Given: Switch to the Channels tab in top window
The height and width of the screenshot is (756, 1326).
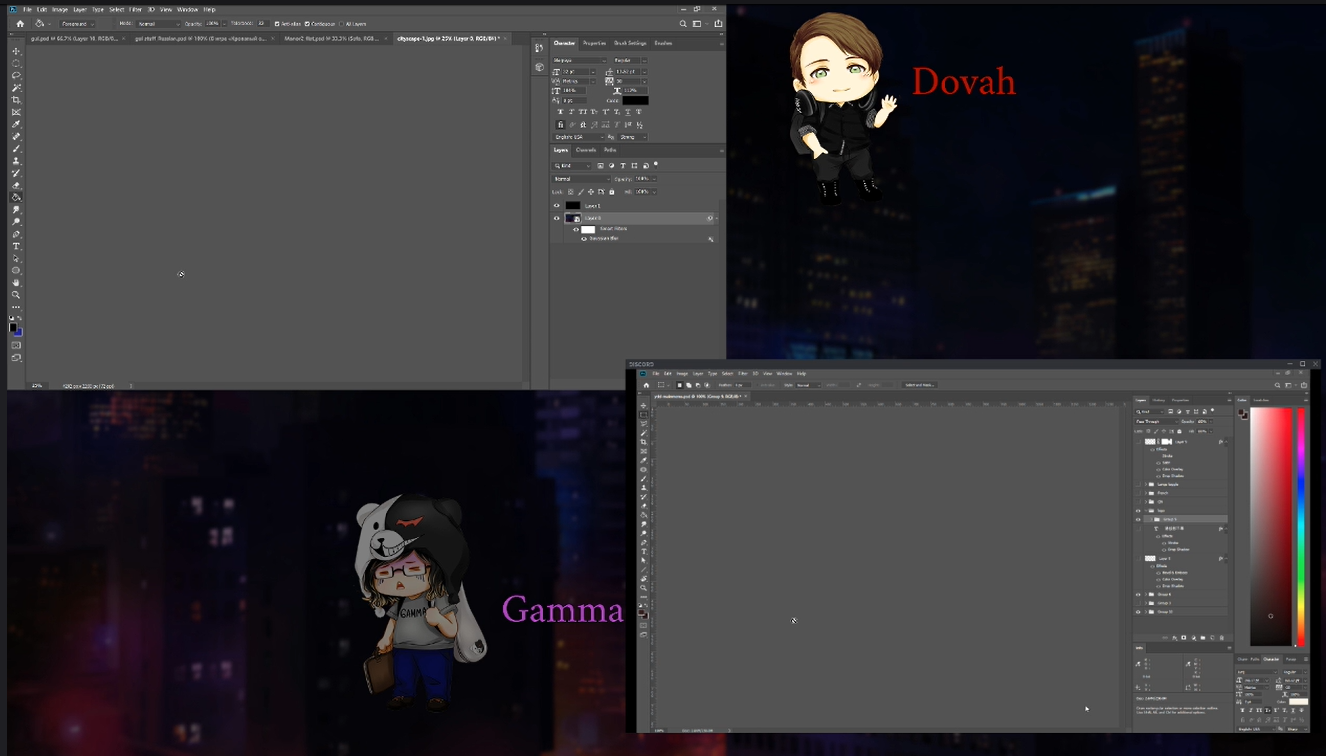Looking at the screenshot, I should 586,150.
